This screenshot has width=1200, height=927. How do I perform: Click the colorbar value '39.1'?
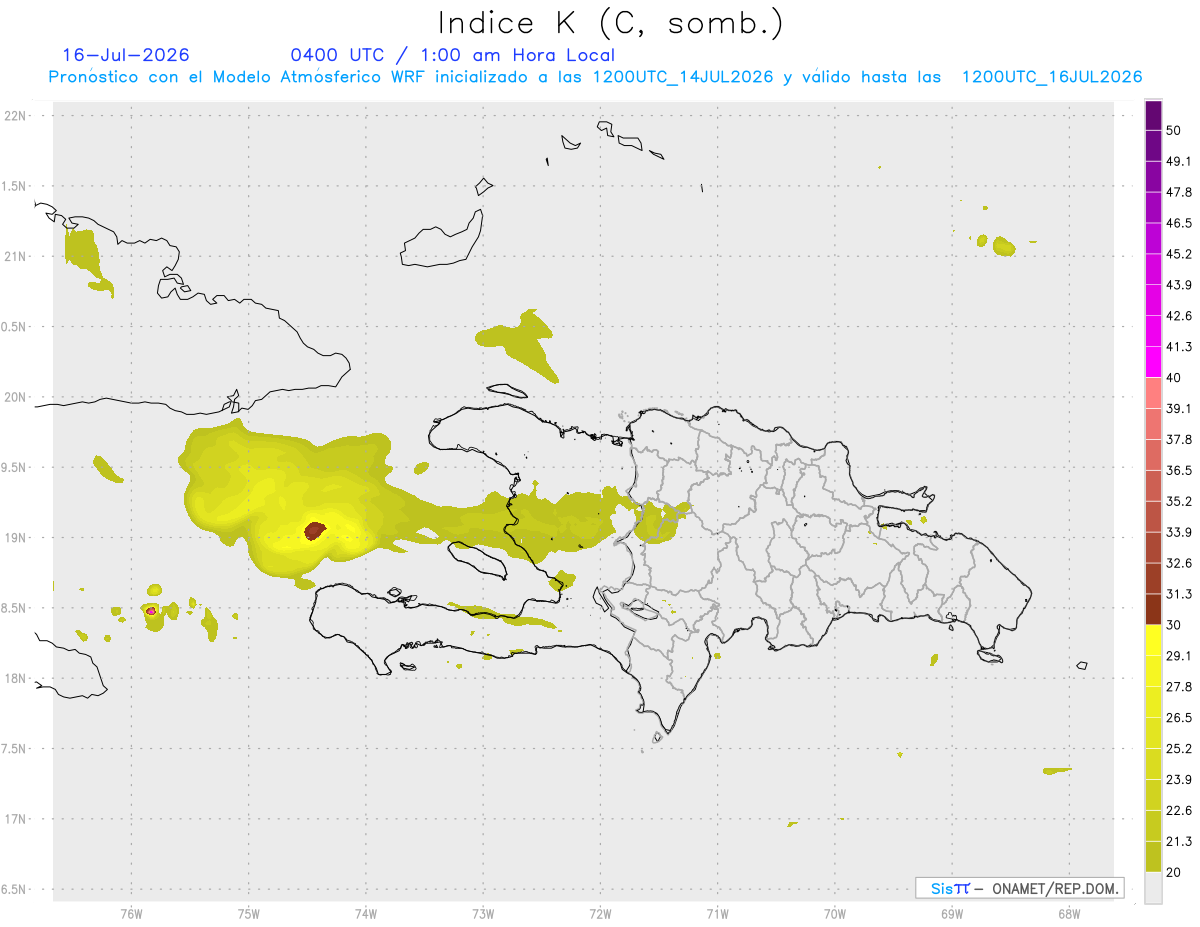(1179, 409)
